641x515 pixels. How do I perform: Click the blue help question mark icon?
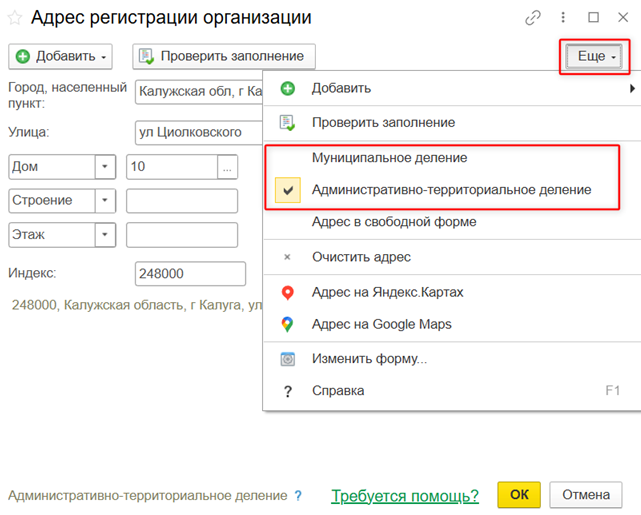[298, 495]
